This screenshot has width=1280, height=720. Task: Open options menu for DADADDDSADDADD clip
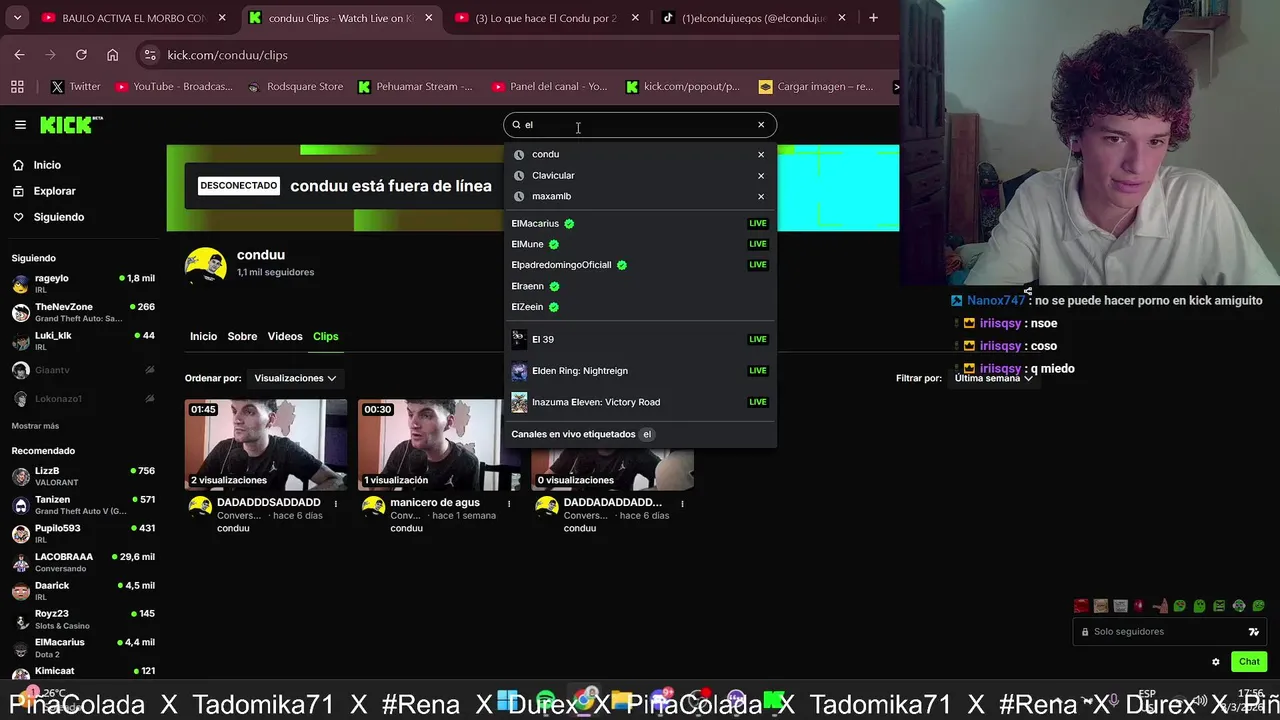[336, 504]
